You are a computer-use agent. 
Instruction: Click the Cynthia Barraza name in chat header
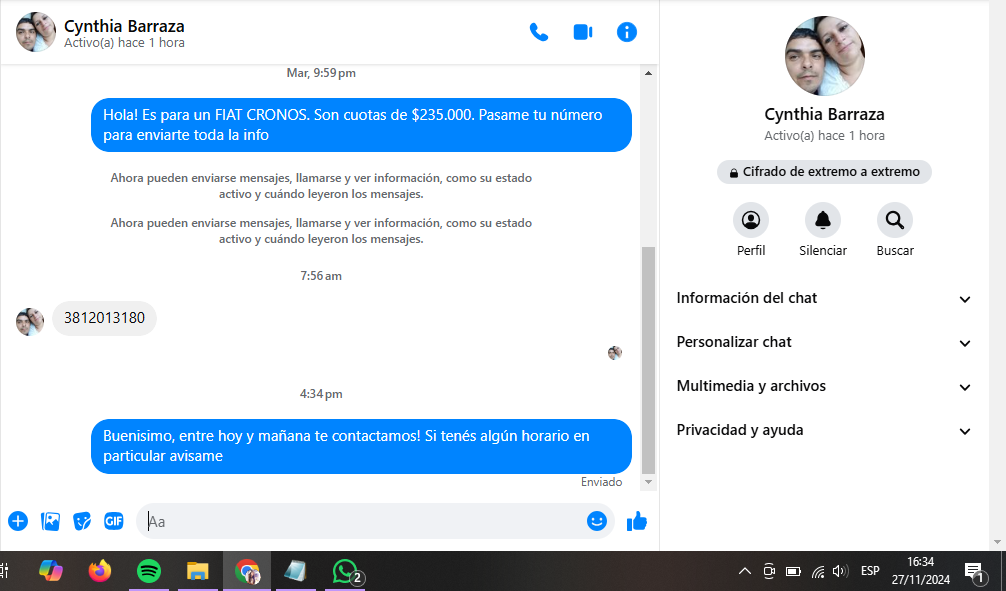[124, 26]
